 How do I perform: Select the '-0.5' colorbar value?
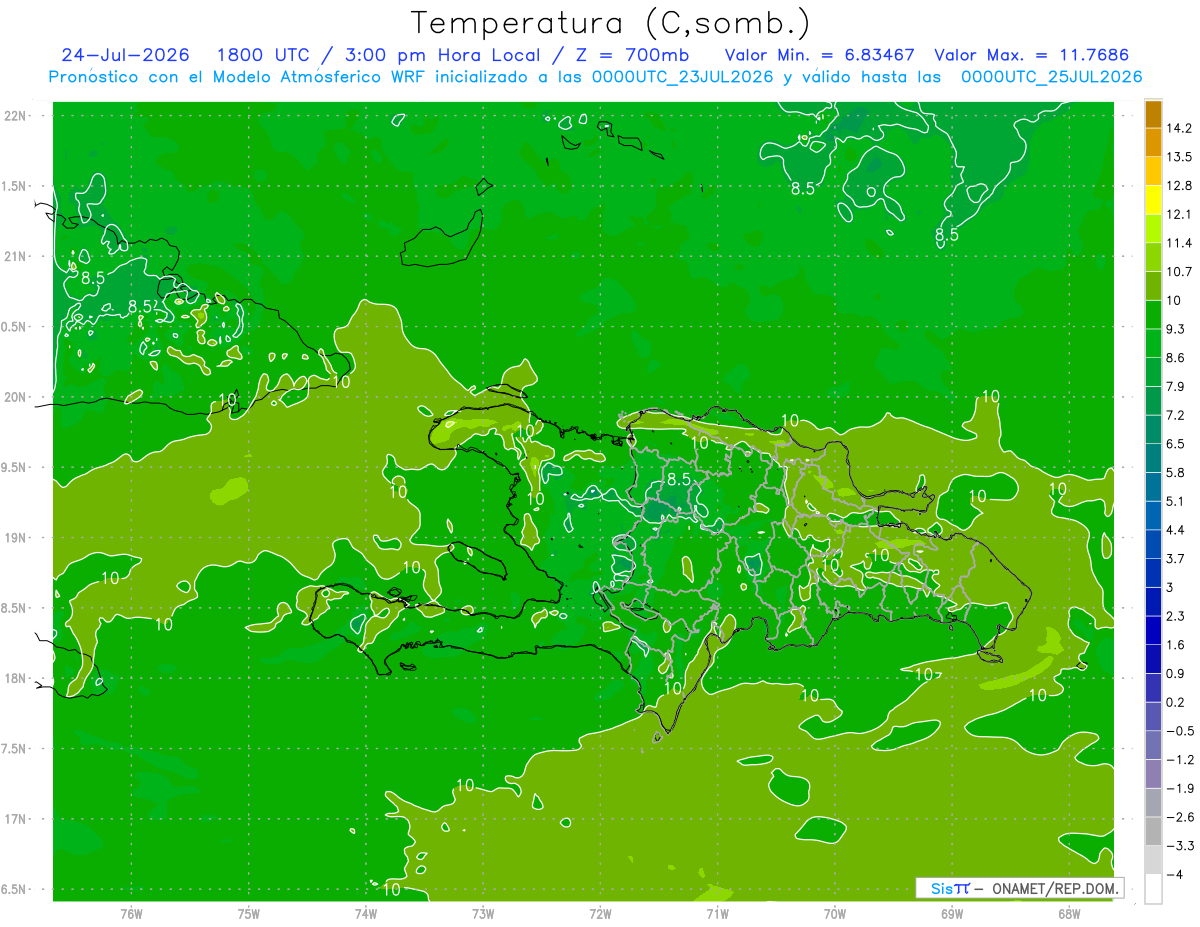[x=1180, y=731]
